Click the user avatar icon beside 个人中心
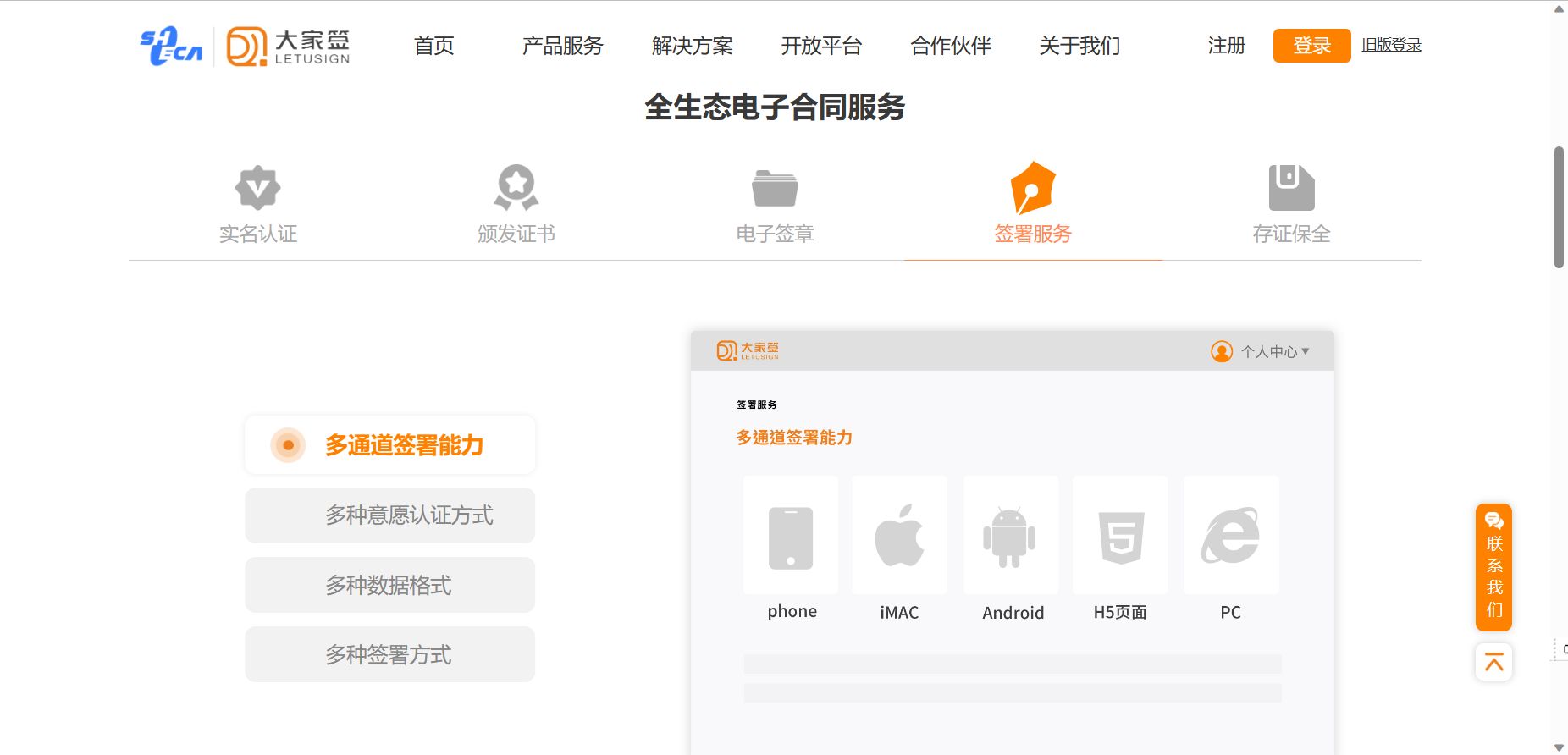The width and height of the screenshot is (1568, 755). coord(1222,351)
